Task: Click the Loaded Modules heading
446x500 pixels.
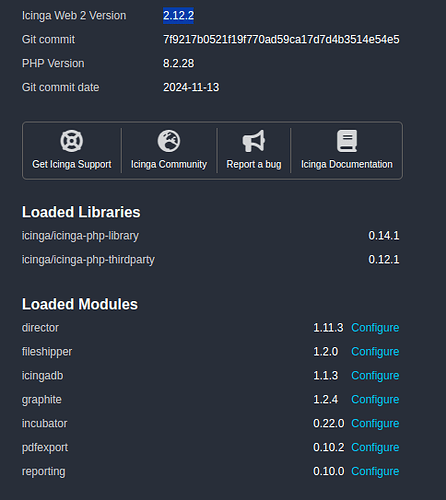Action: 80,304
